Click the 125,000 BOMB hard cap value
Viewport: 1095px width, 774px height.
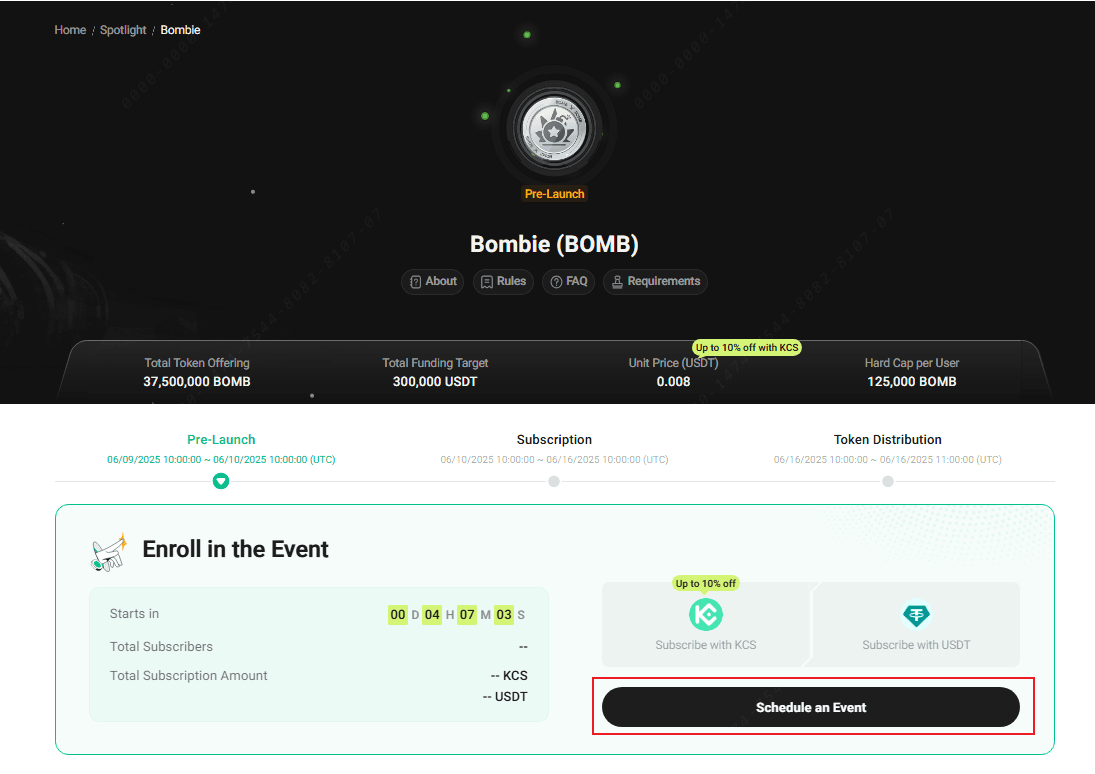click(x=912, y=381)
